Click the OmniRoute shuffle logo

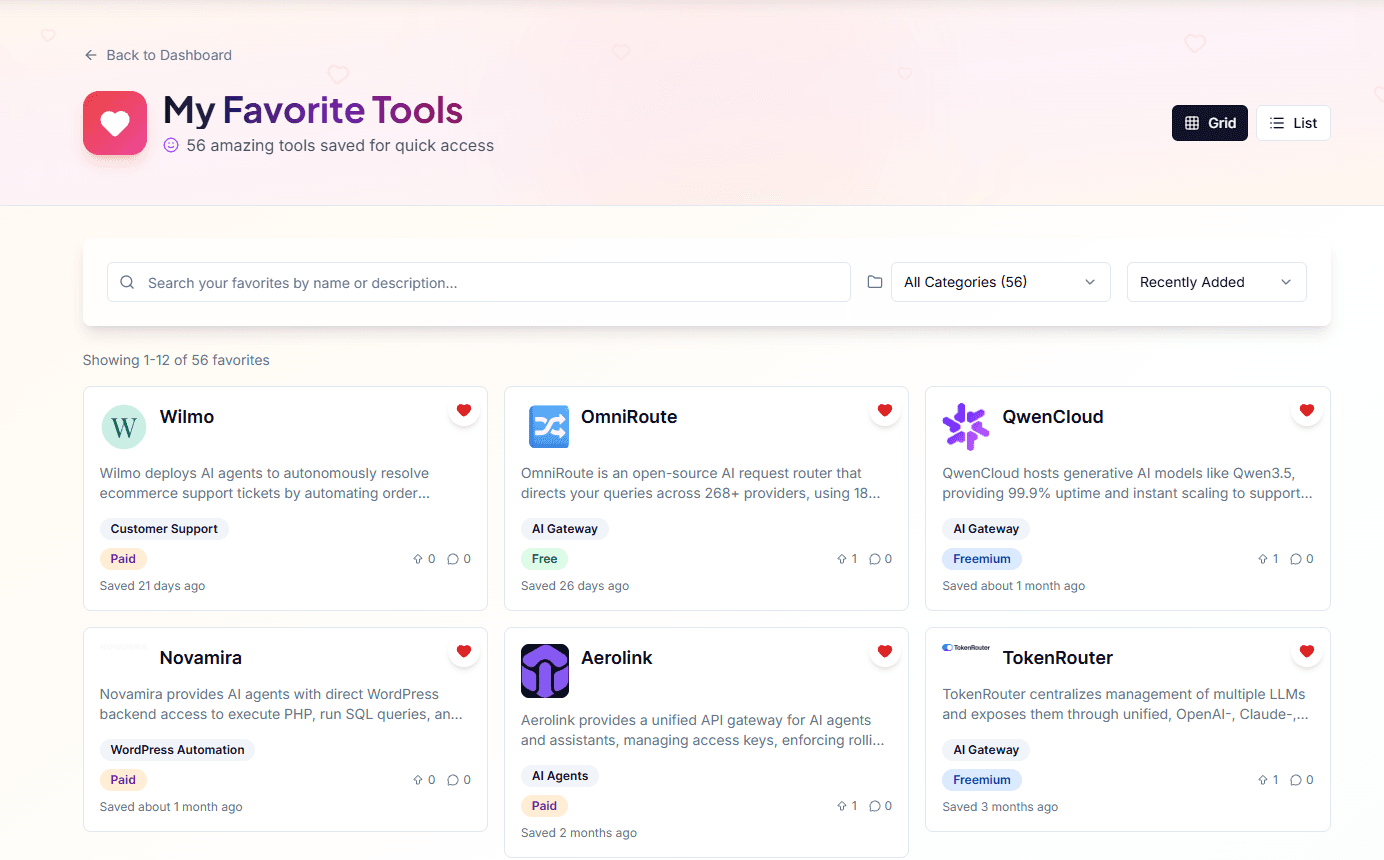(x=548, y=427)
